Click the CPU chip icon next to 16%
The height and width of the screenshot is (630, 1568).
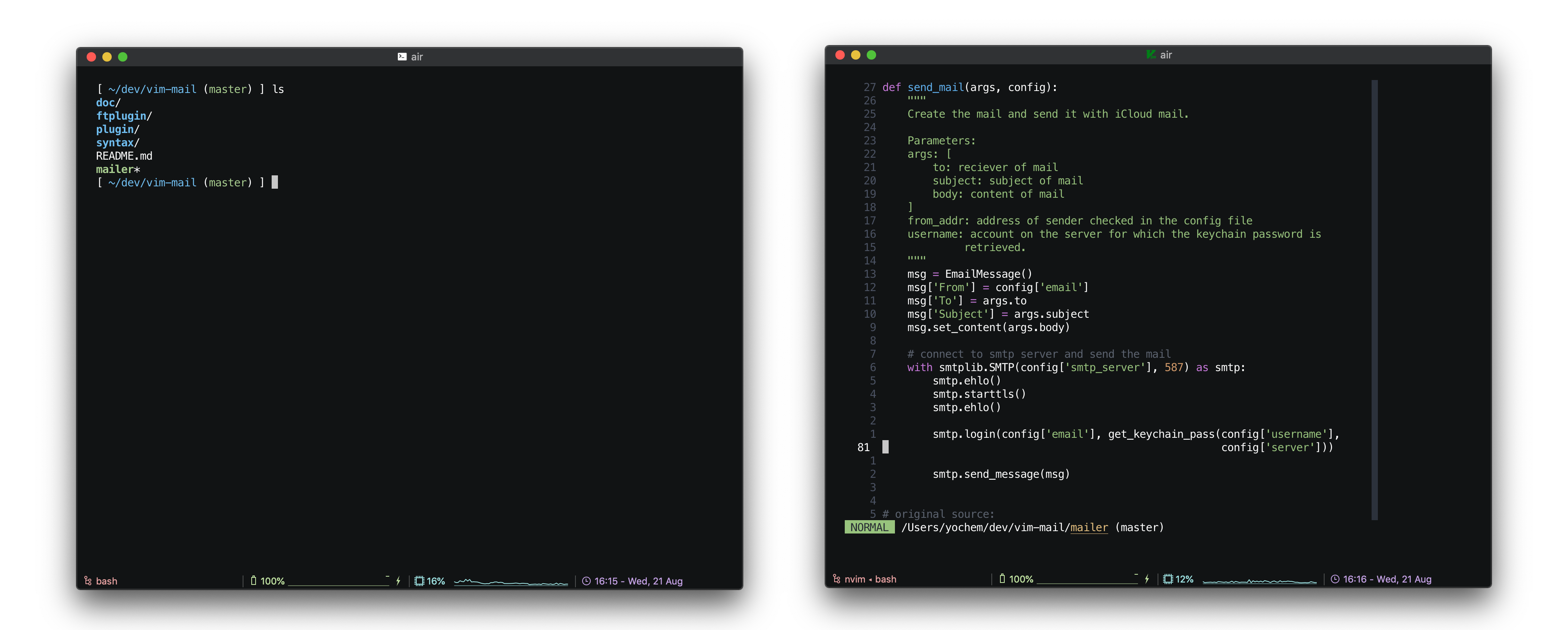419,581
